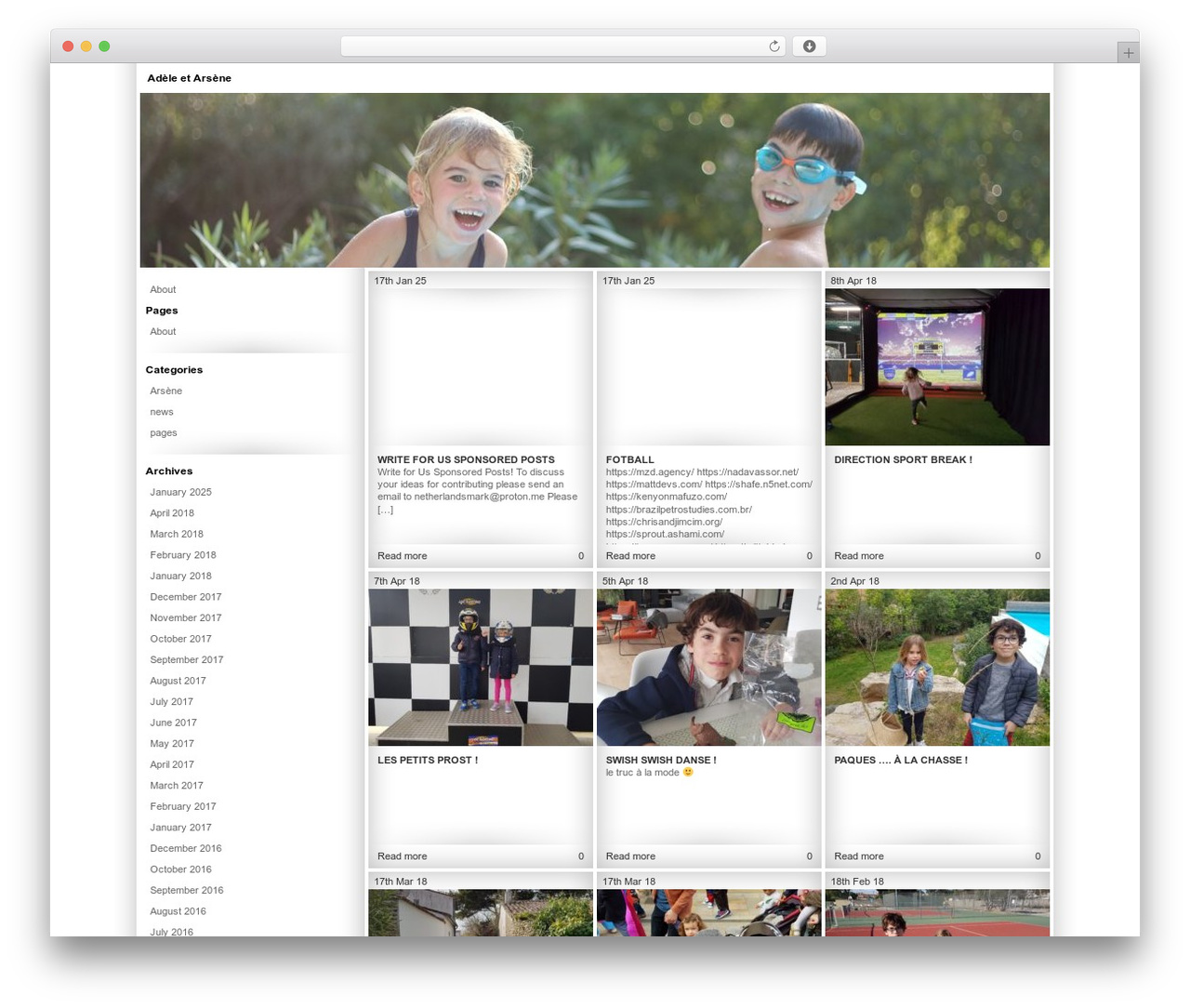This screenshot has height=1008, width=1190.
Task: Read more of Swish Swish Danse post
Action: (x=630, y=856)
